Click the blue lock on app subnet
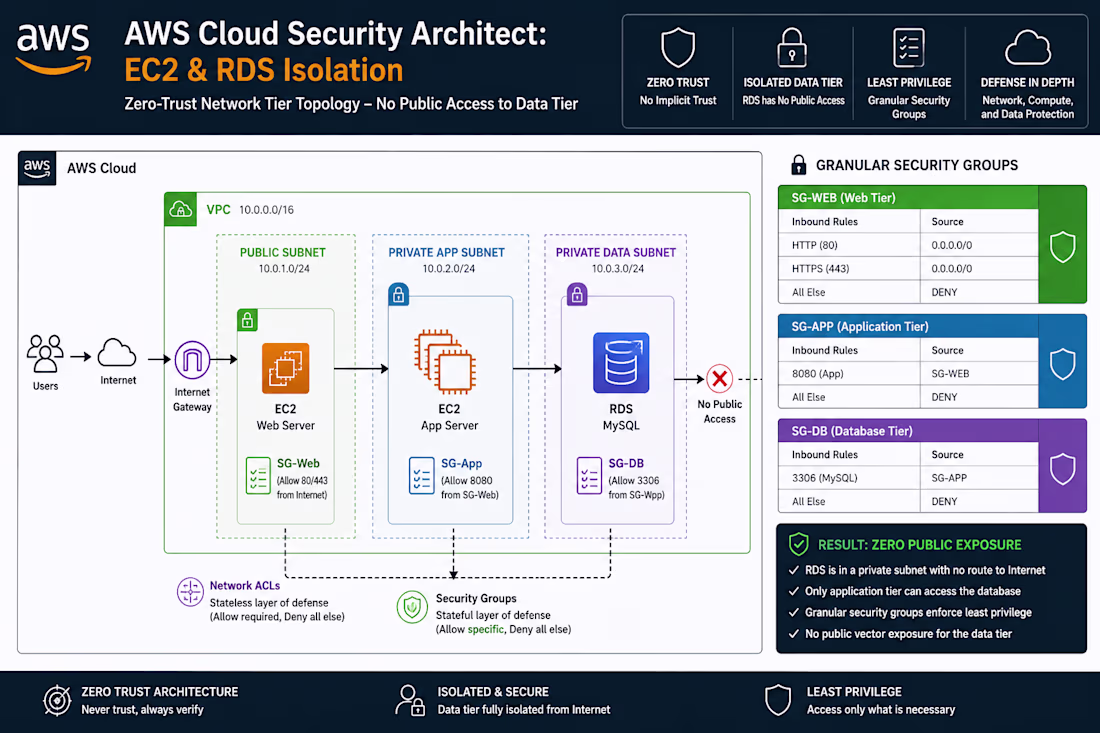1100x733 pixels. click(398, 295)
